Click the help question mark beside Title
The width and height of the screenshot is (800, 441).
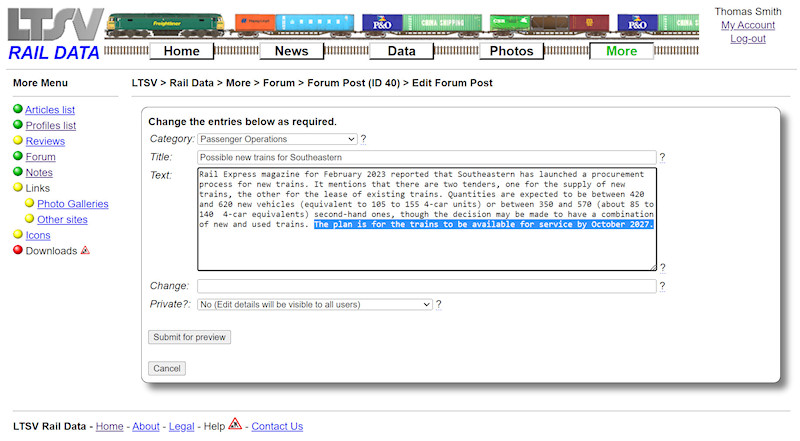coord(662,157)
